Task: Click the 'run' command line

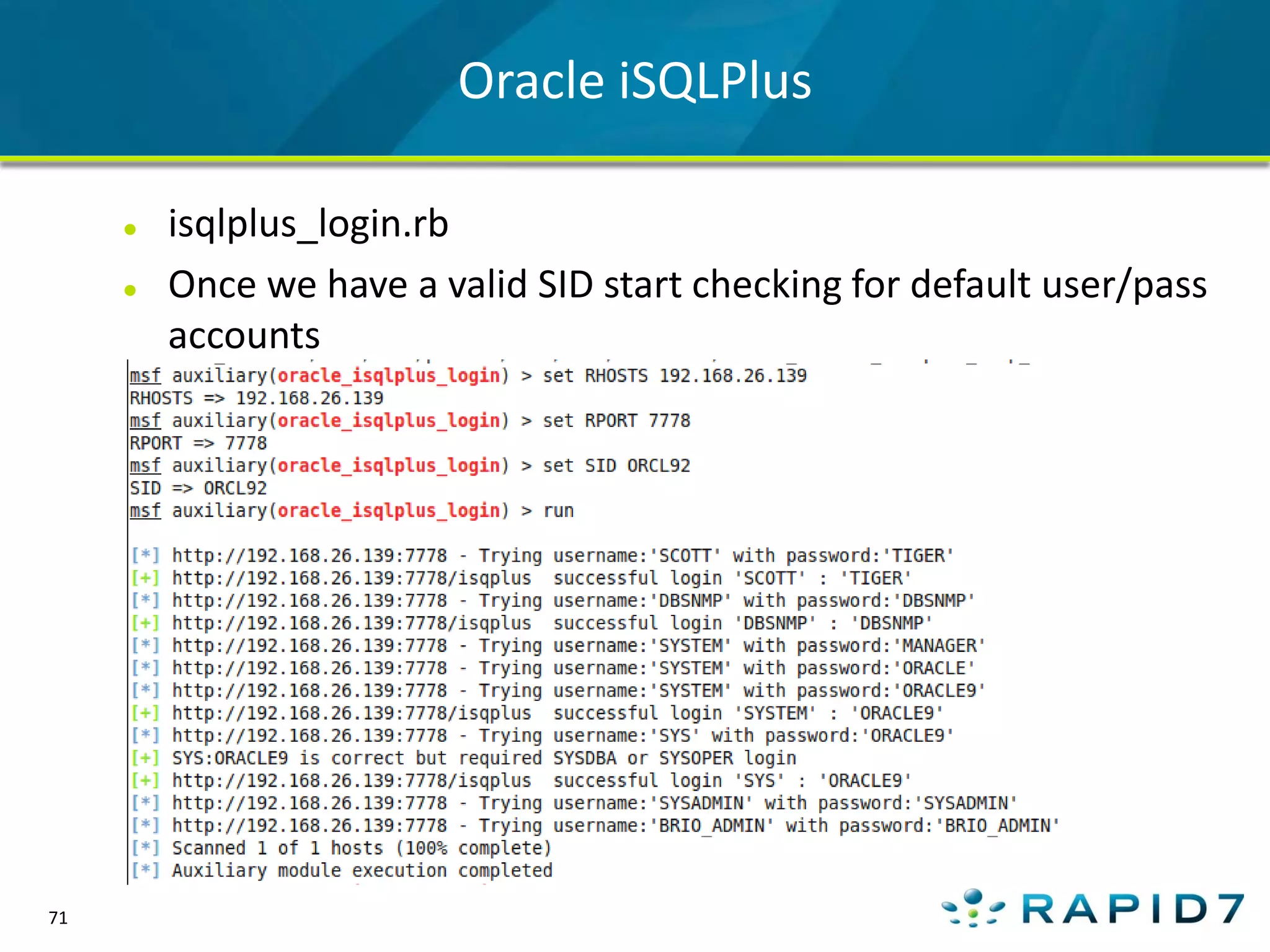Action: (352, 511)
